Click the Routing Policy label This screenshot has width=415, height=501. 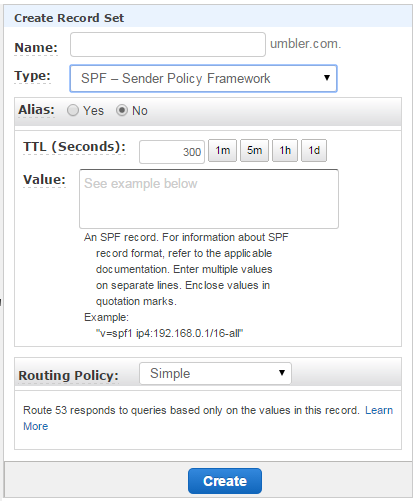click(68, 376)
